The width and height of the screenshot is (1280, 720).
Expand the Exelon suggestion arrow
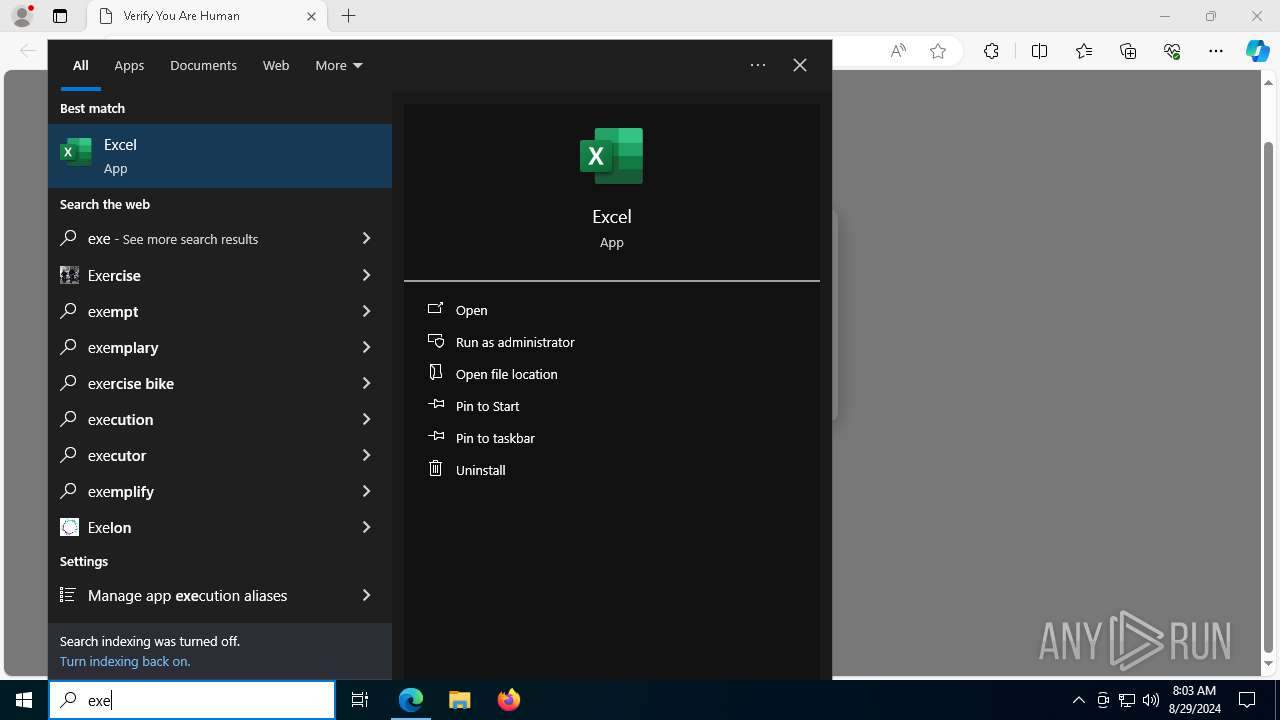point(366,527)
